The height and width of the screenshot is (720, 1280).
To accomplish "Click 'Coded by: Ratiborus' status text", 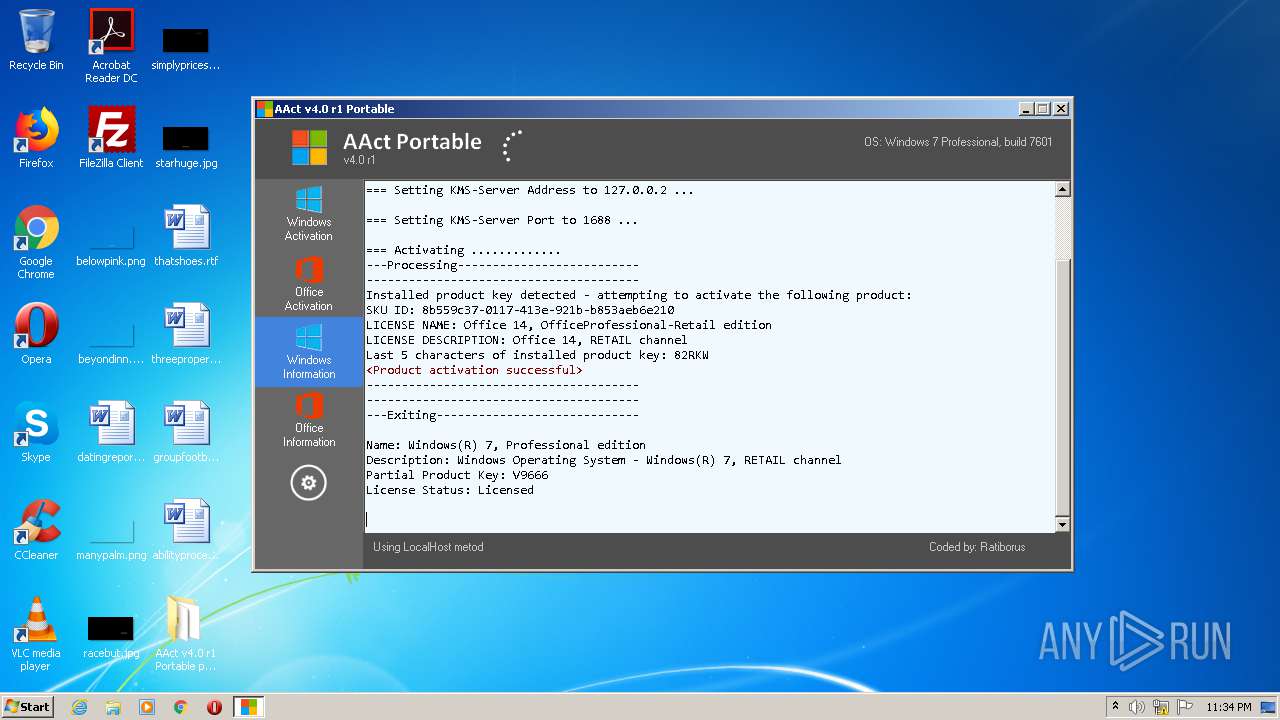I will click(x=977, y=547).
